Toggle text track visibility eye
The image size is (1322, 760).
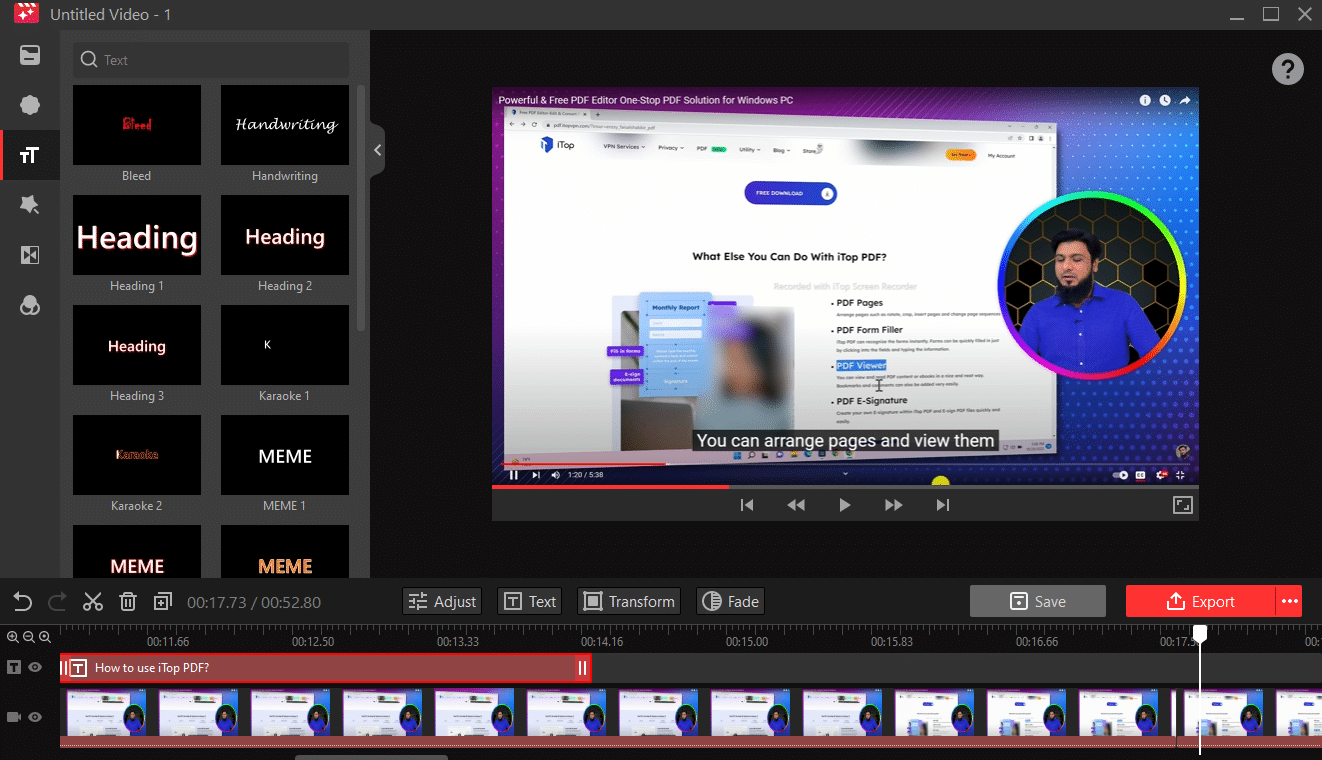click(35, 667)
